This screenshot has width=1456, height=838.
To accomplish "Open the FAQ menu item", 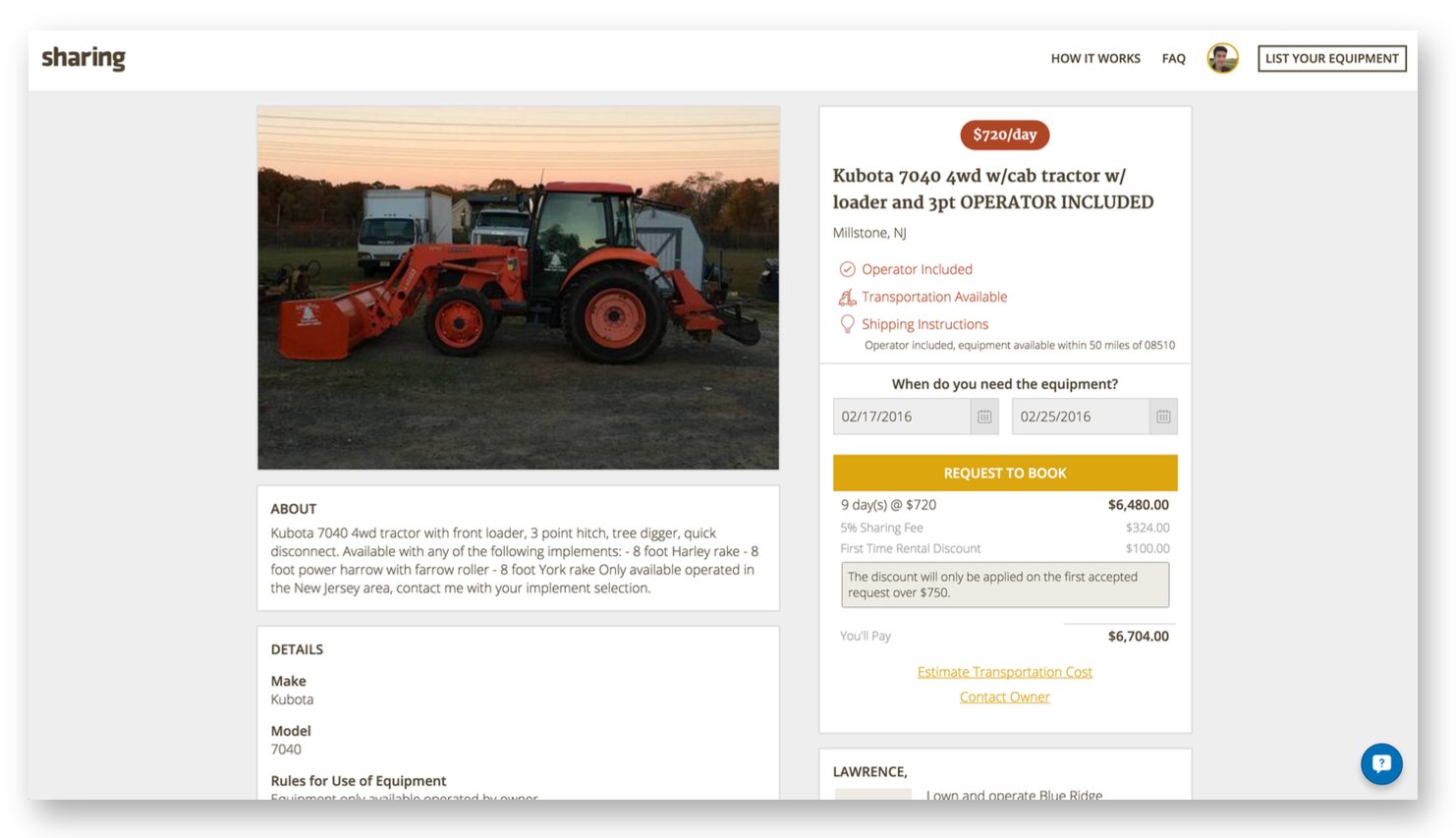I will click(x=1173, y=59).
